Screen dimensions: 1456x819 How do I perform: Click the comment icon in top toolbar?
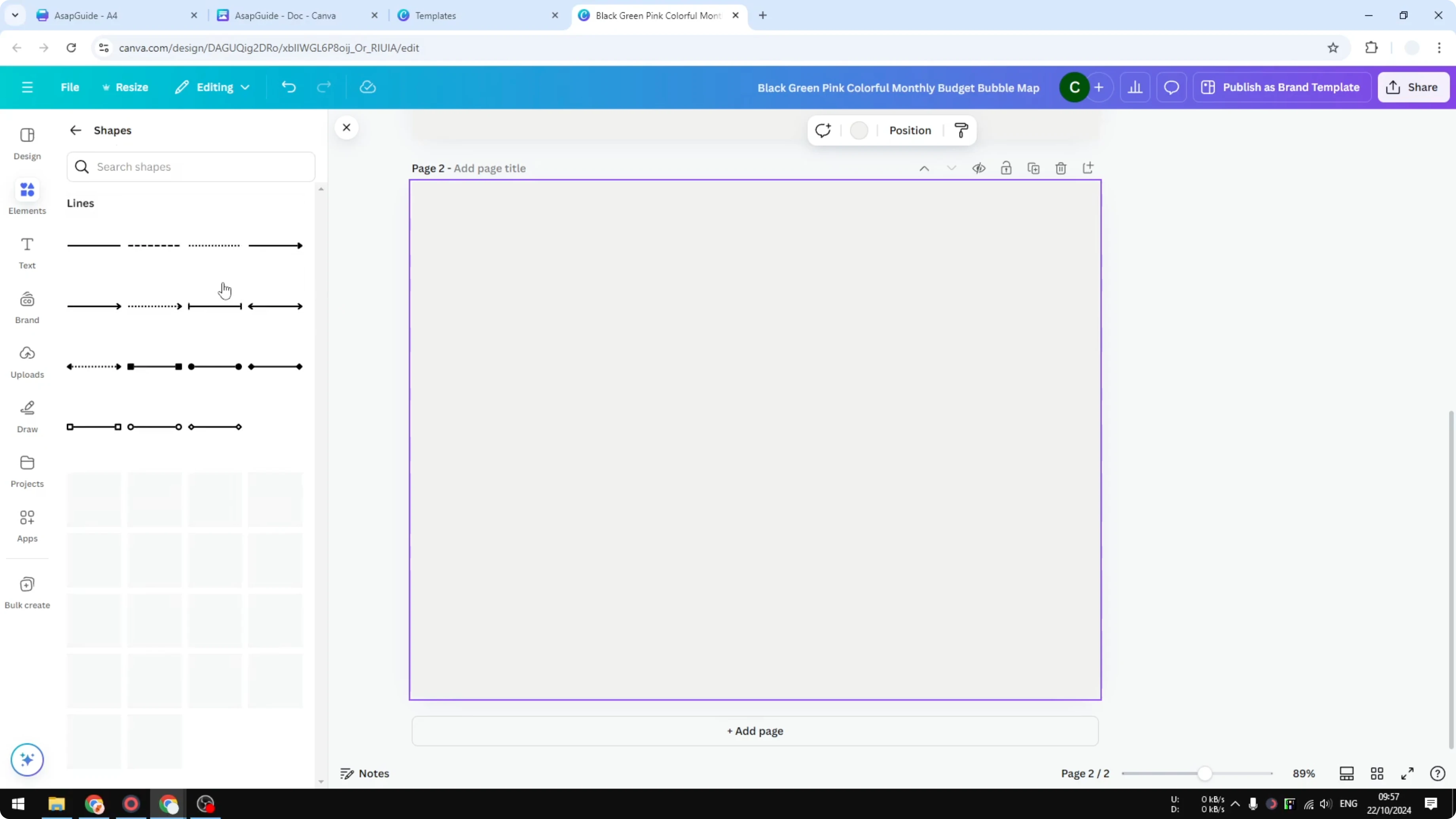pyautogui.click(x=1171, y=87)
